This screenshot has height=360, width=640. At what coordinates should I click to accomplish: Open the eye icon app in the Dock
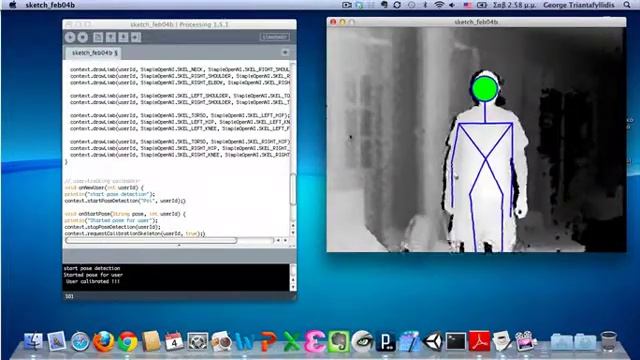click(362, 341)
